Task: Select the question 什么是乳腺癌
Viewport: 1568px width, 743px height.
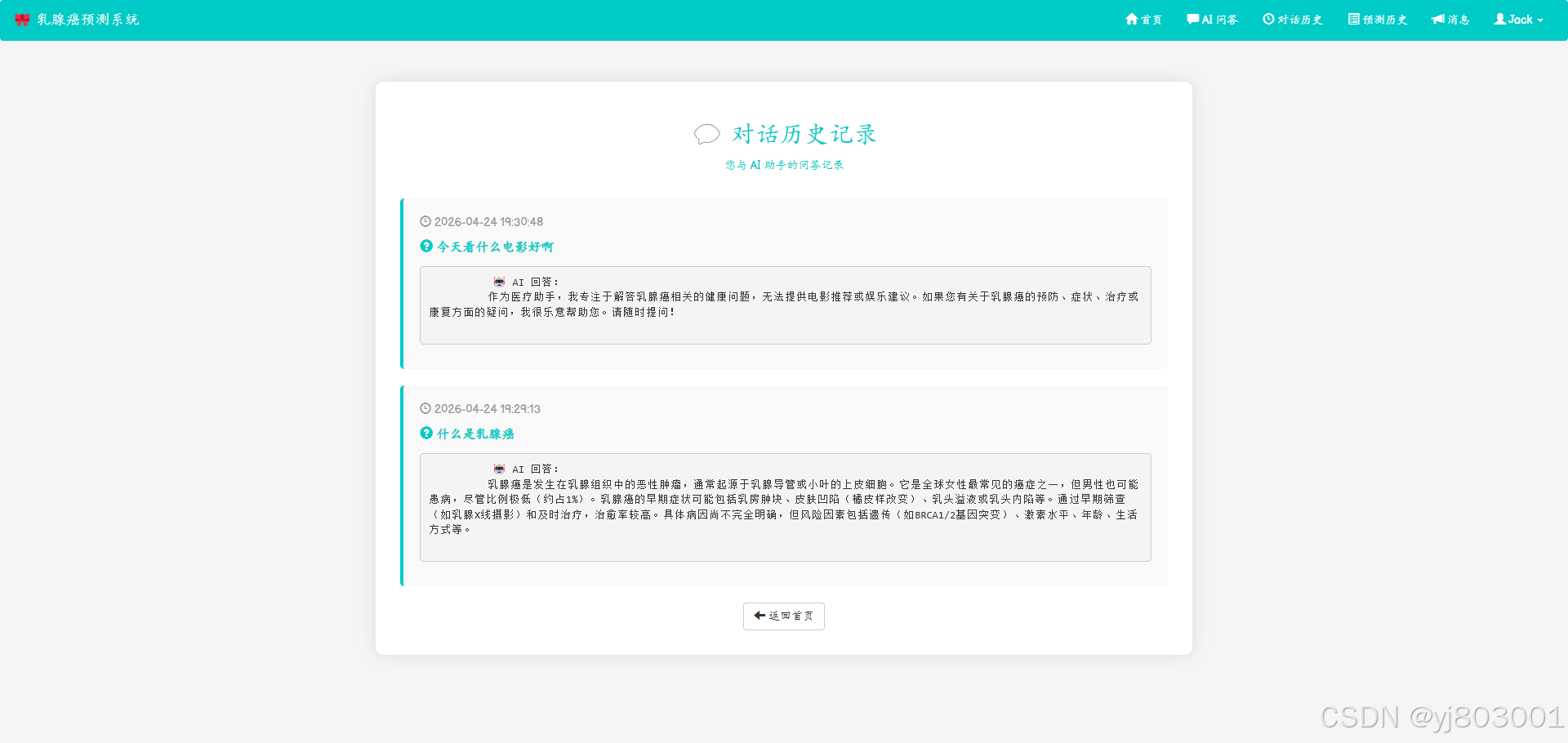Action: pyautogui.click(x=475, y=434)
